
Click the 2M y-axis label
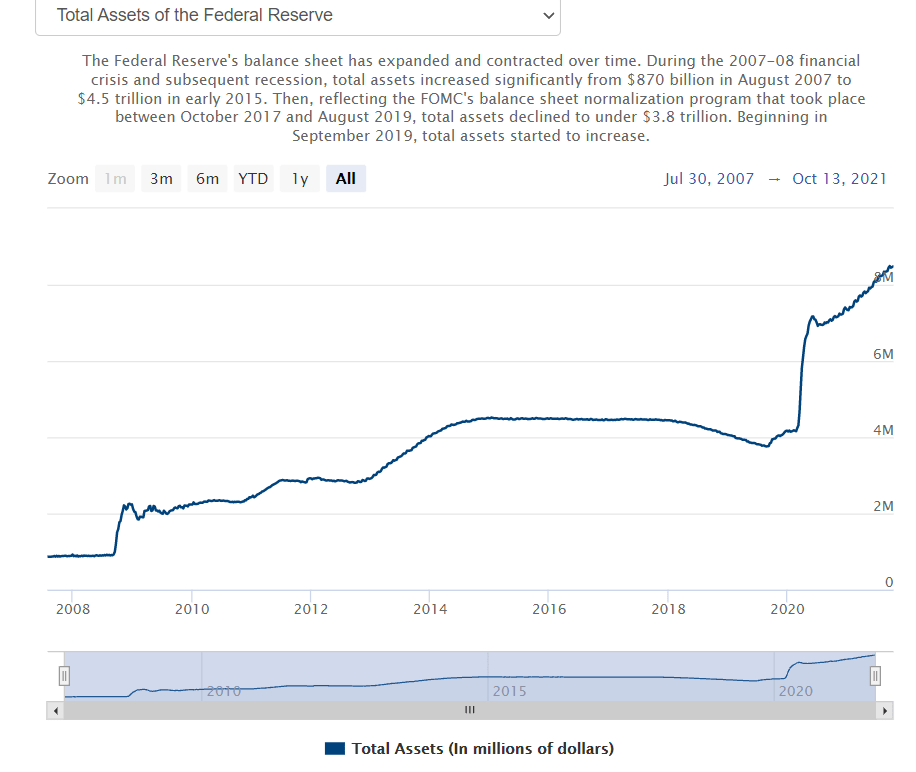click(x=883, y=506)
